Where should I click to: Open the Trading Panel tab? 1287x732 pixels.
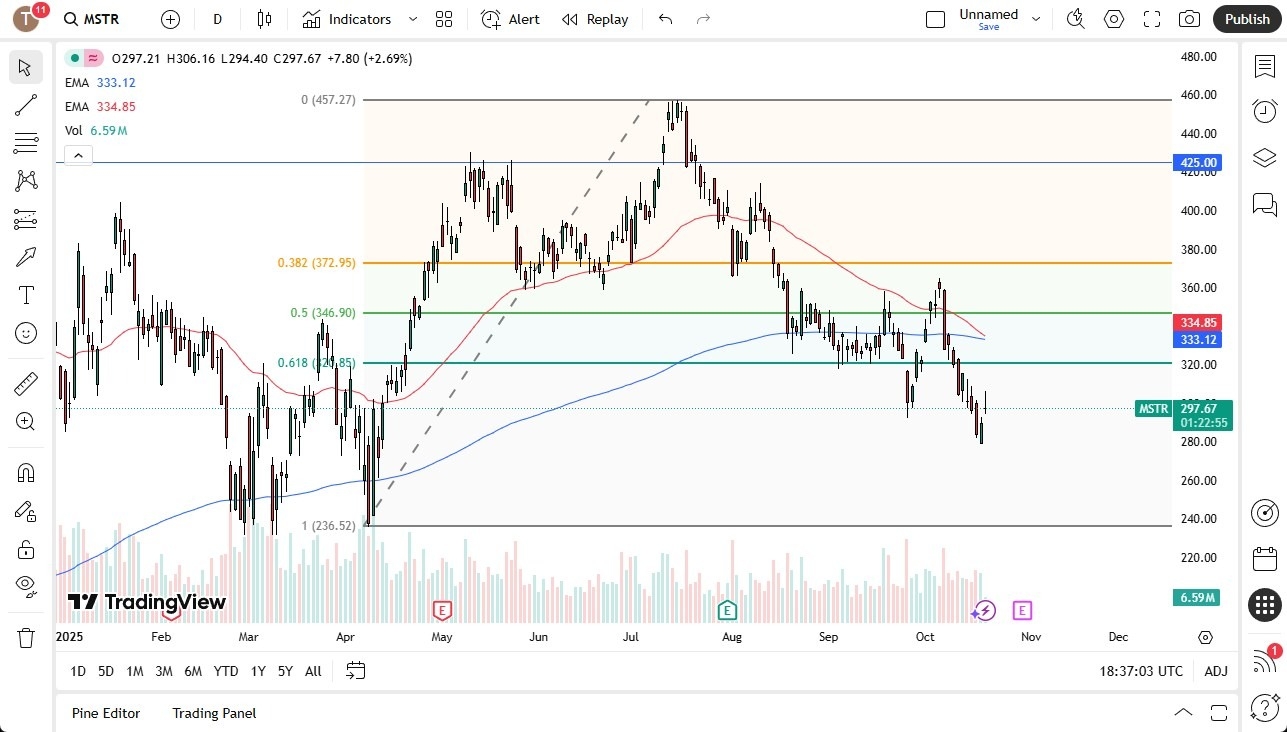point(213,713)
